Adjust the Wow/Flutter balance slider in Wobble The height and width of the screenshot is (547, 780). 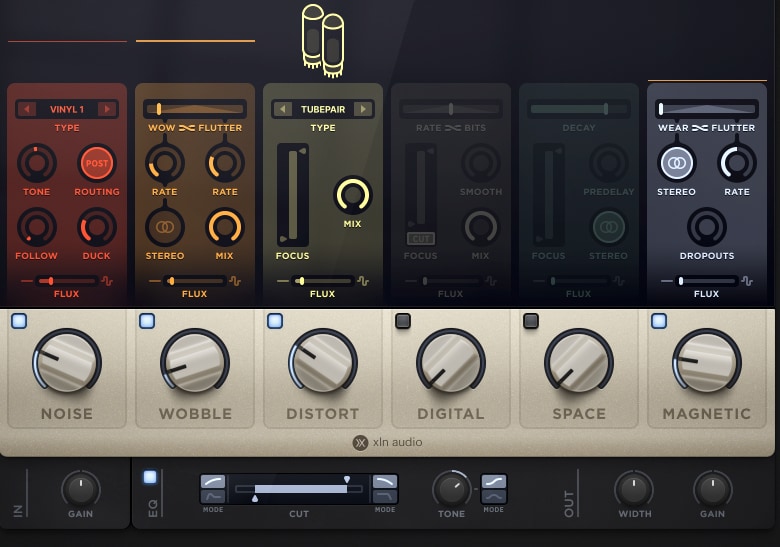195,109
